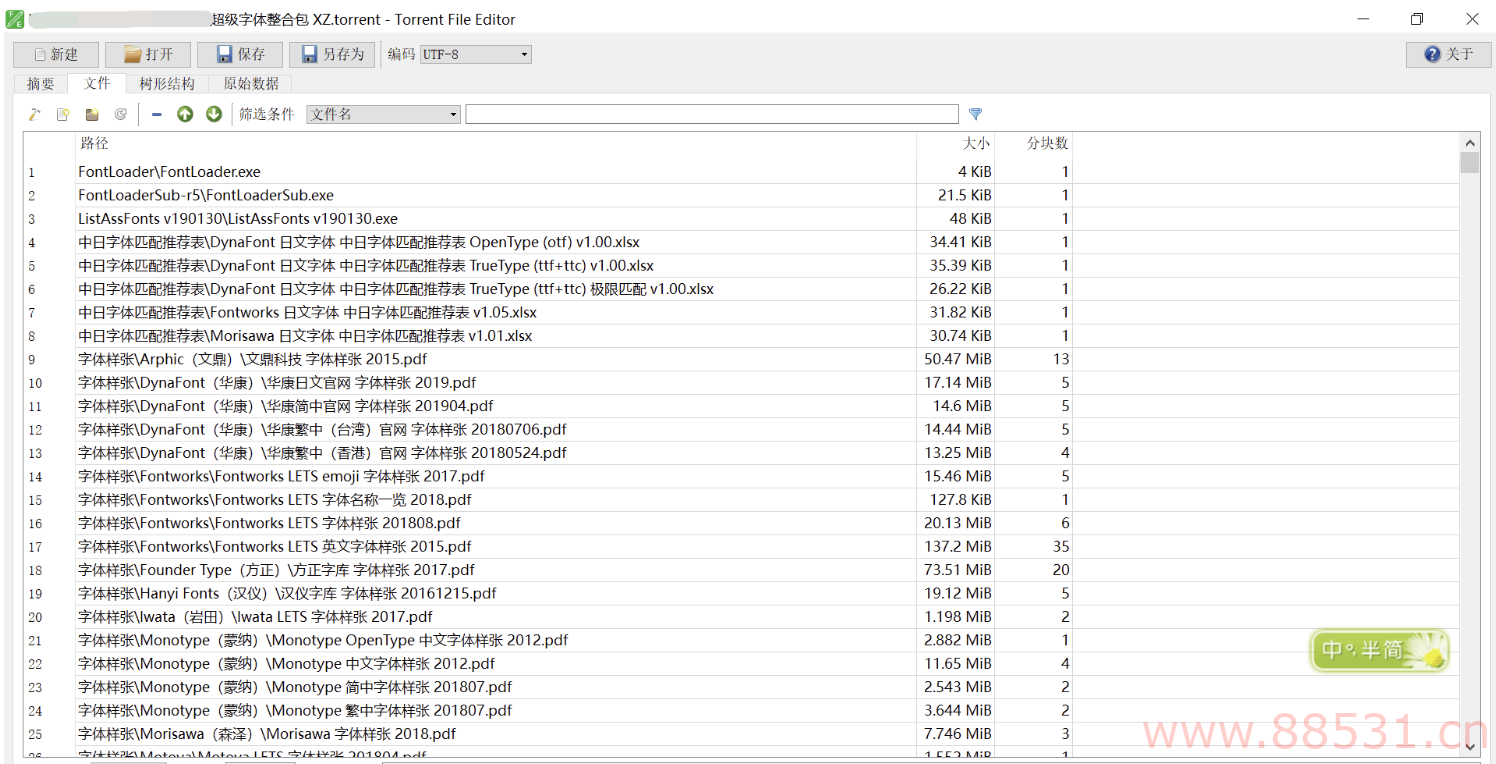This screenshot has height=764, width=1496.
Task: Expand the 文件名 filter condition dropdown
Action: tap(383, 115)
